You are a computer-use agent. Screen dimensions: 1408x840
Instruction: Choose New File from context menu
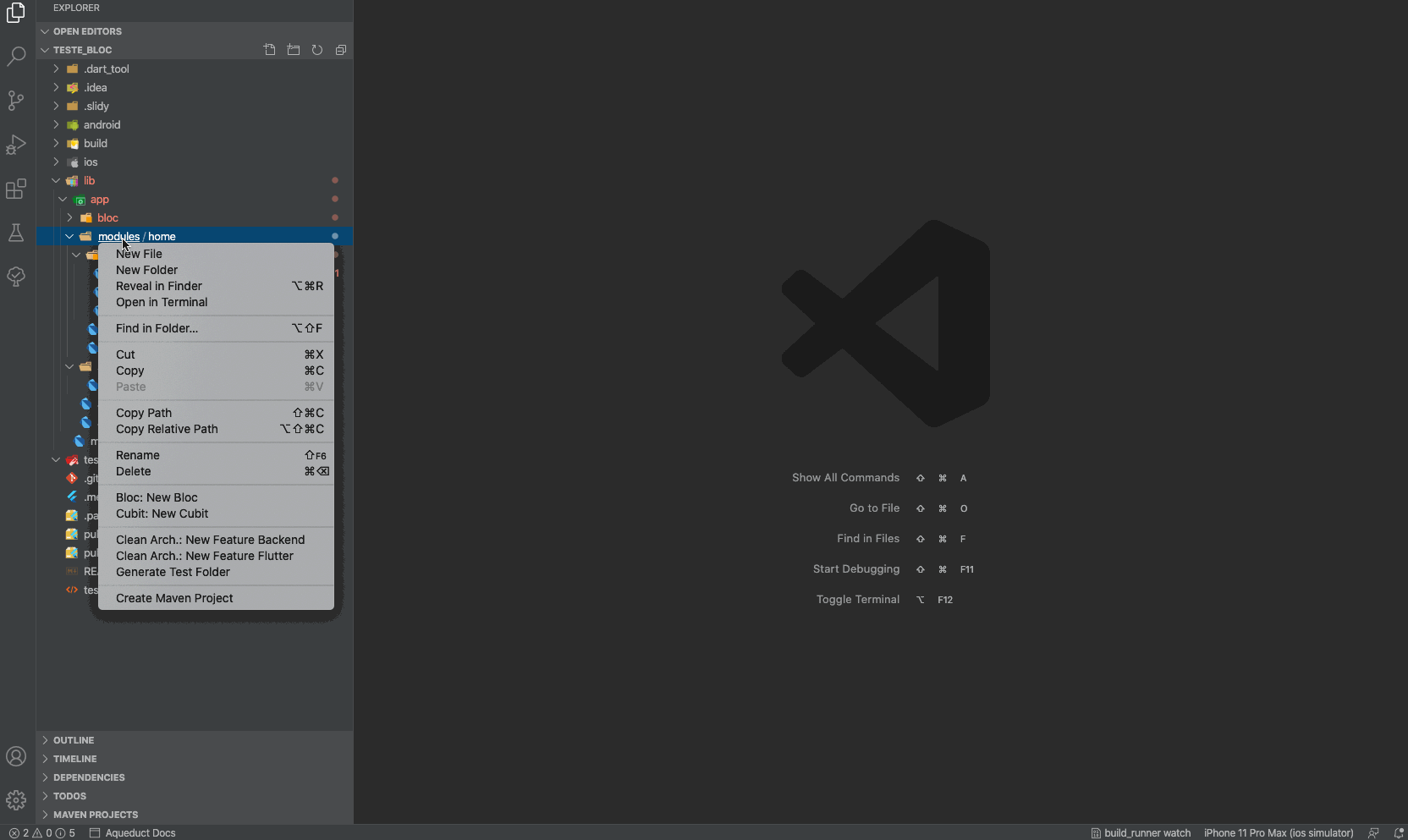(x=216, y=254)
